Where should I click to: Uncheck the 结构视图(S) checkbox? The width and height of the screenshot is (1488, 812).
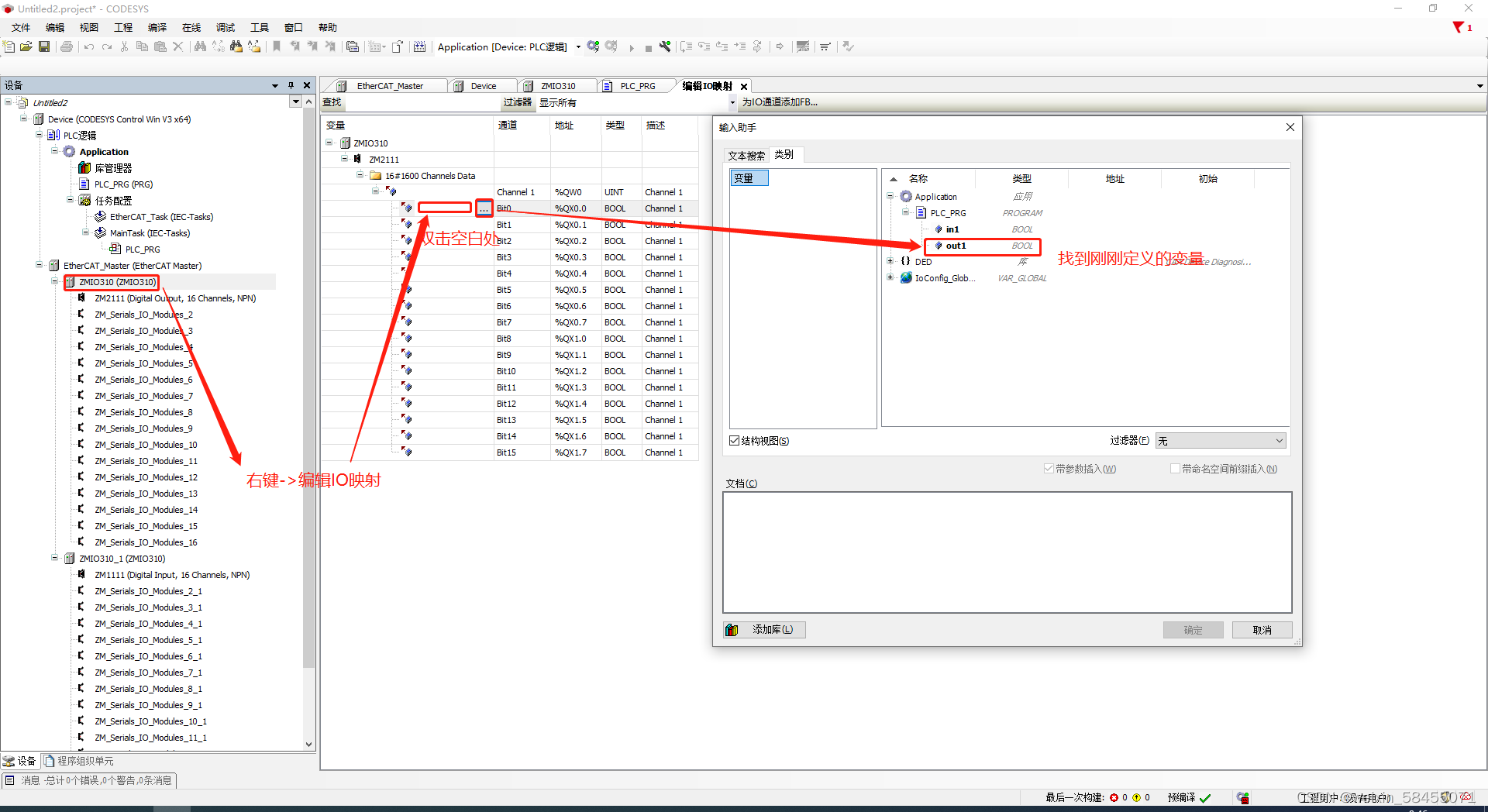pos(734,440)
